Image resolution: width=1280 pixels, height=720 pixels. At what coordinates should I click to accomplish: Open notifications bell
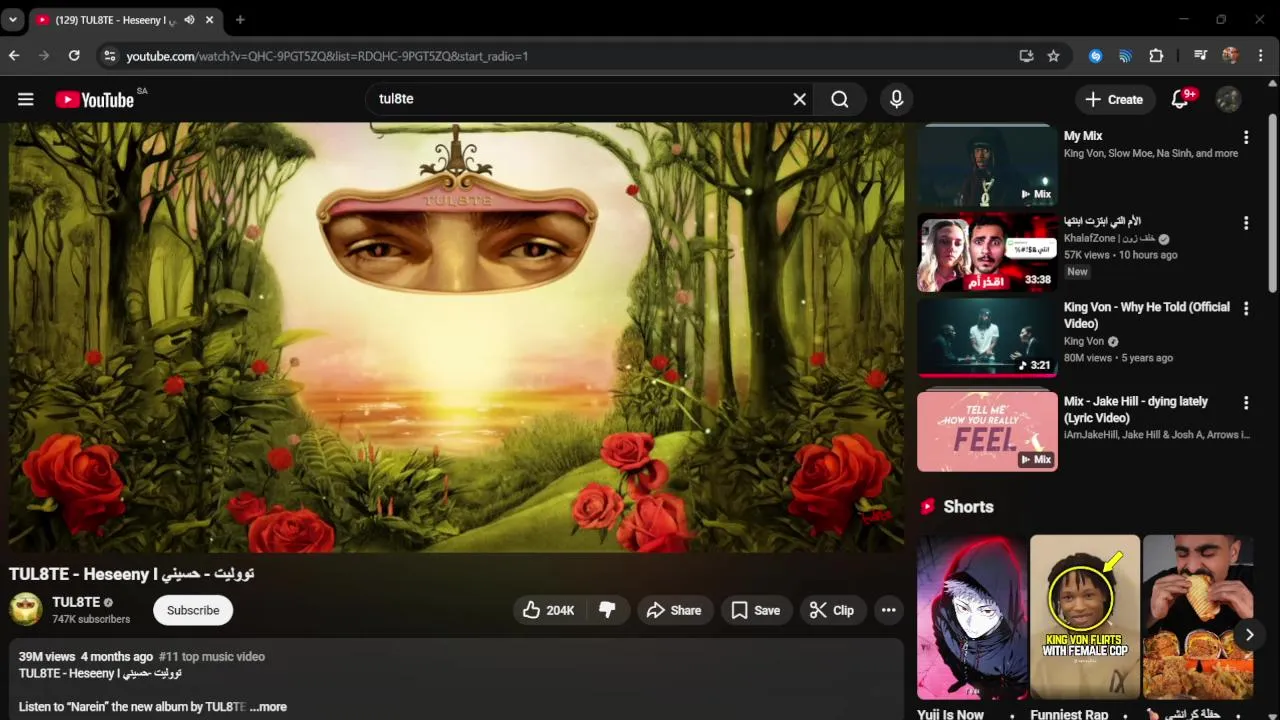(x=1180, y=99)
